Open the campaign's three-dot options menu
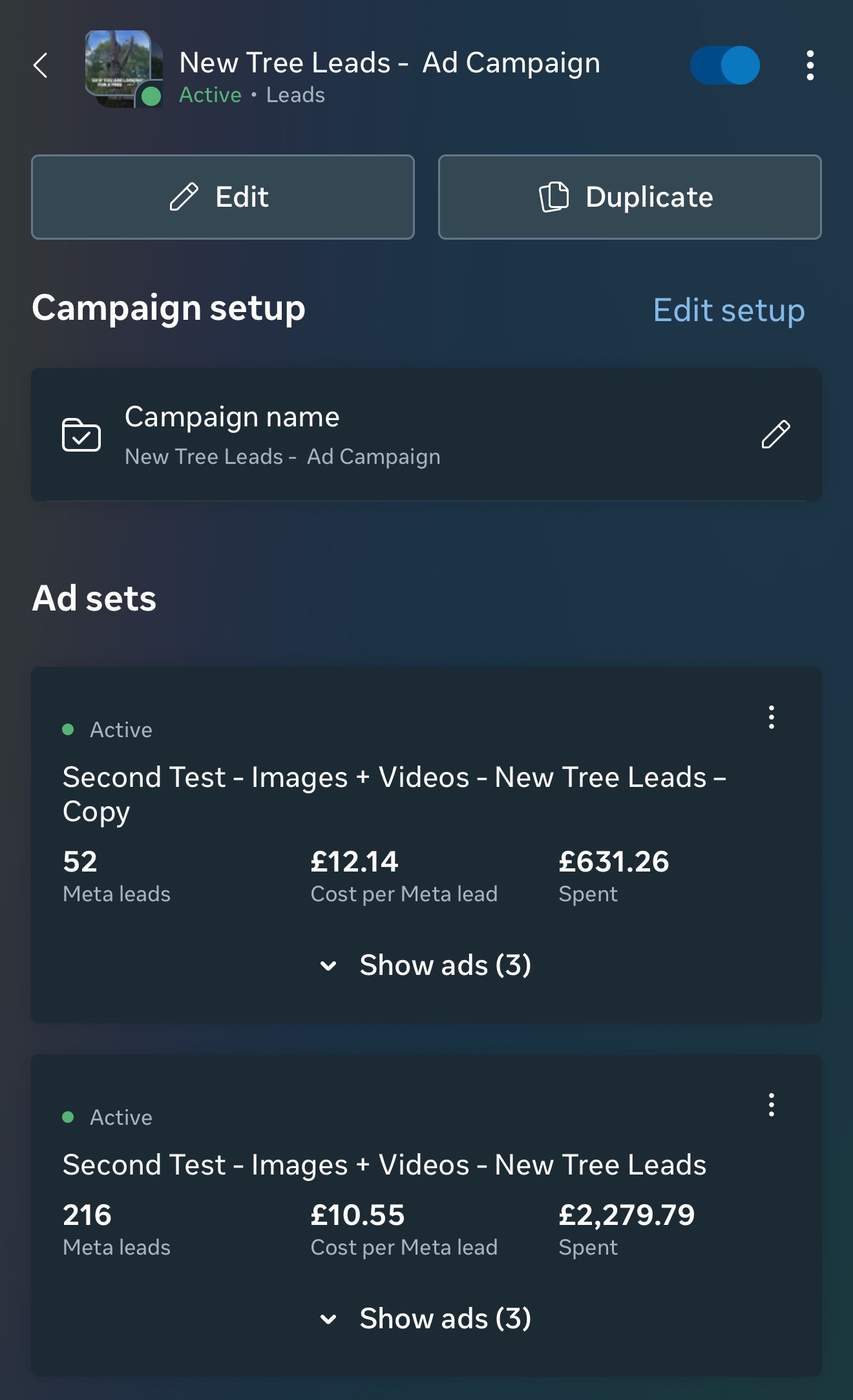This screenshot has width=853, height=1400. coord(810,65)
